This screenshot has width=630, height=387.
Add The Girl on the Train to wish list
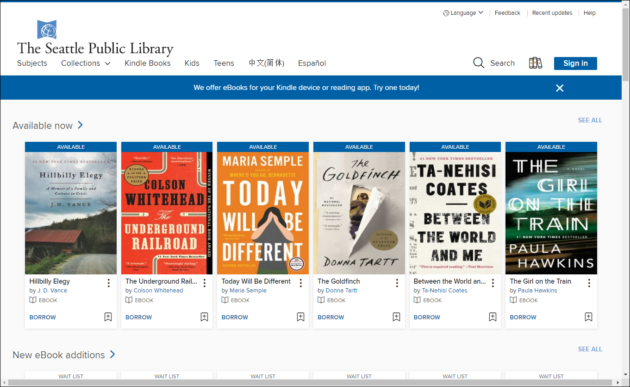[x=588, y=317]
